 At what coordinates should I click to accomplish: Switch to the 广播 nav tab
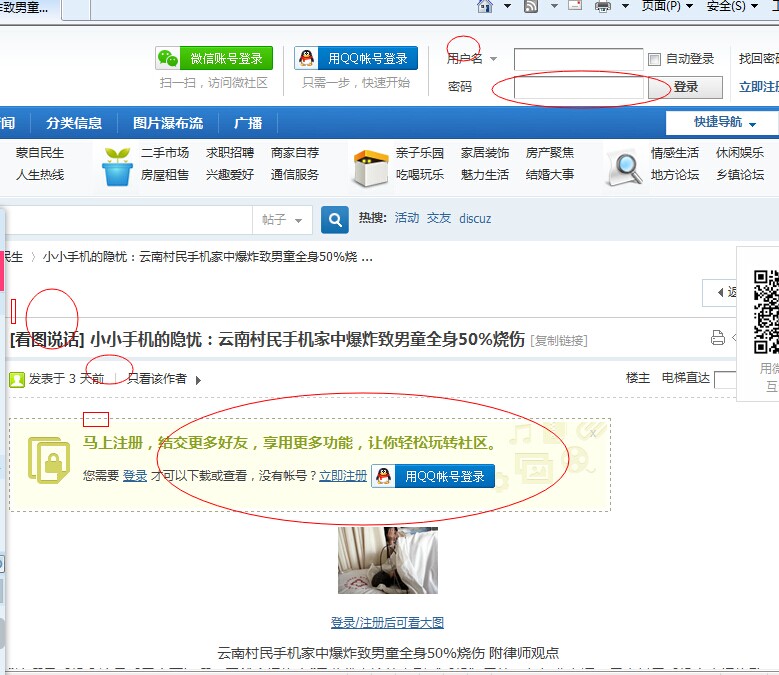[x=248, y=123]
